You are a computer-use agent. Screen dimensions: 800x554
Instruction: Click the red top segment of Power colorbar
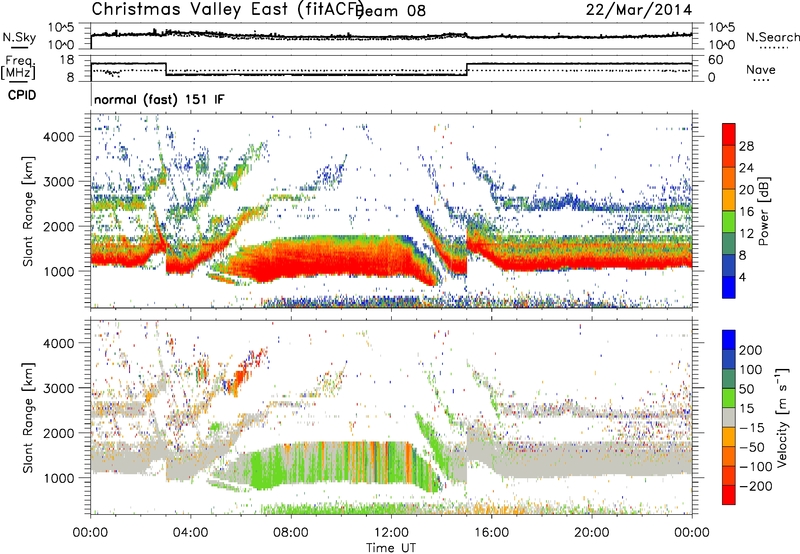tap(729, 134)
